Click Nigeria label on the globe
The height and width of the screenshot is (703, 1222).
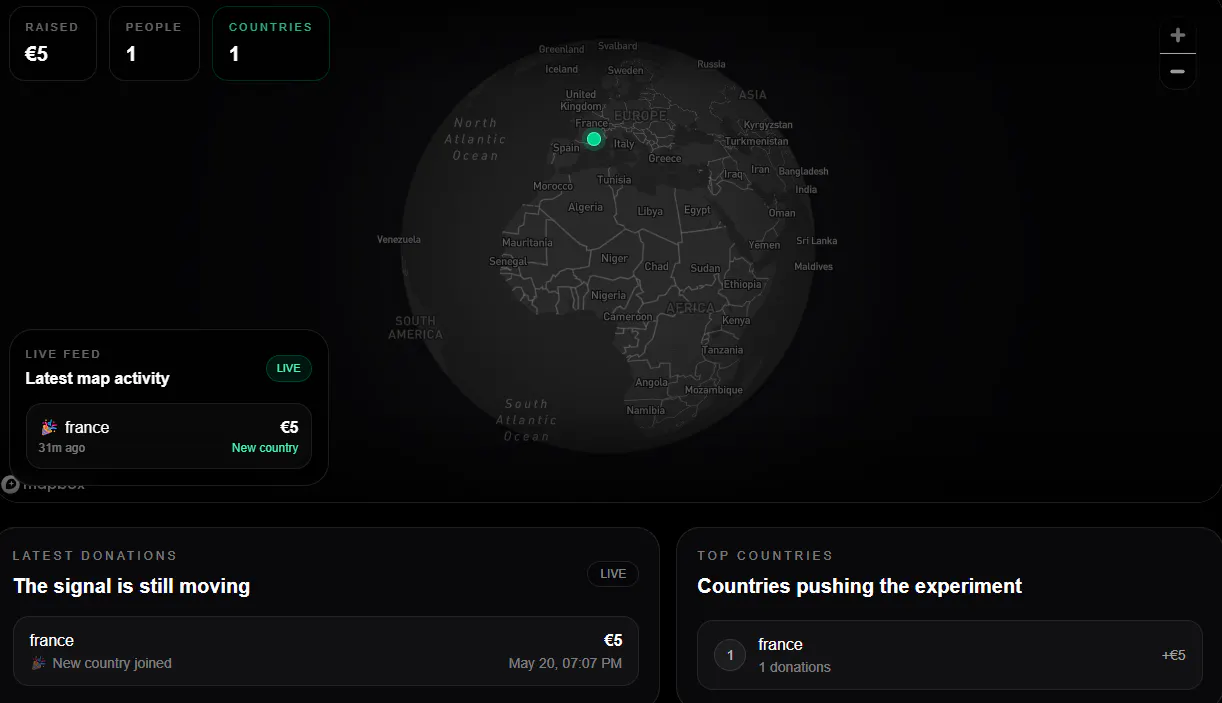pyautogui.click(x=608, y=295)
